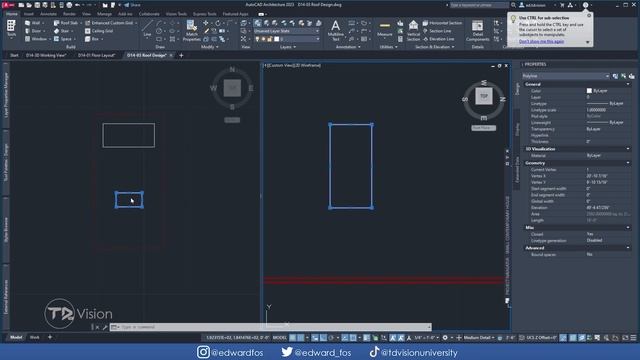The height and width of the screenshot is (360, 640).
Task: Open the Tools panel button
Action: pyautogui.click(x=11, y=29)
